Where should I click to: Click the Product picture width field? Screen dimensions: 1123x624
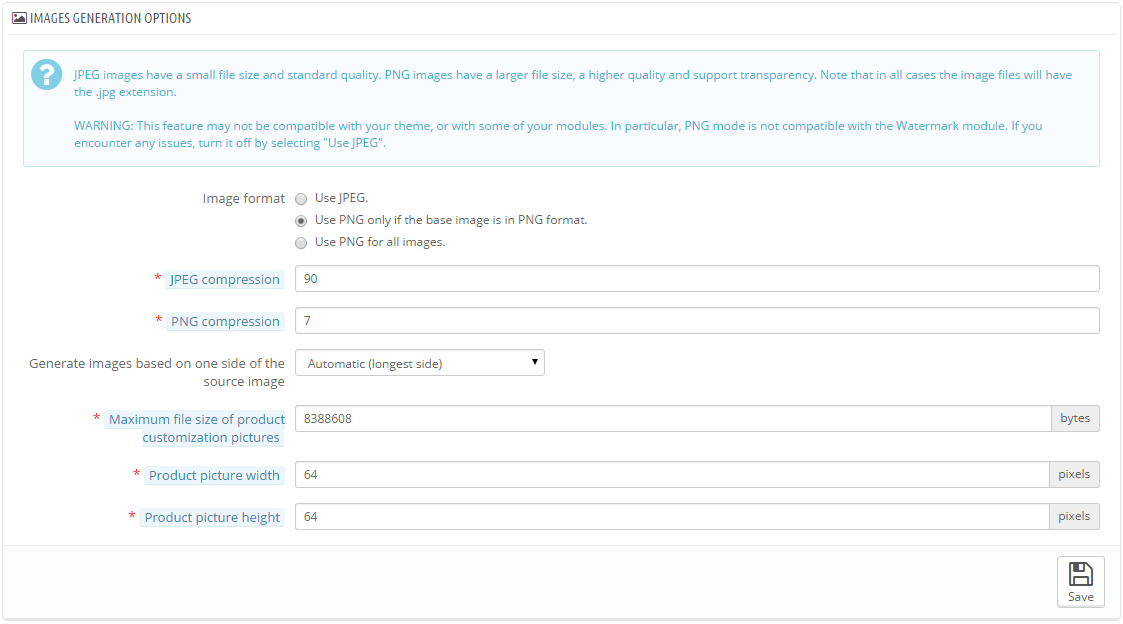pos(672,474)
